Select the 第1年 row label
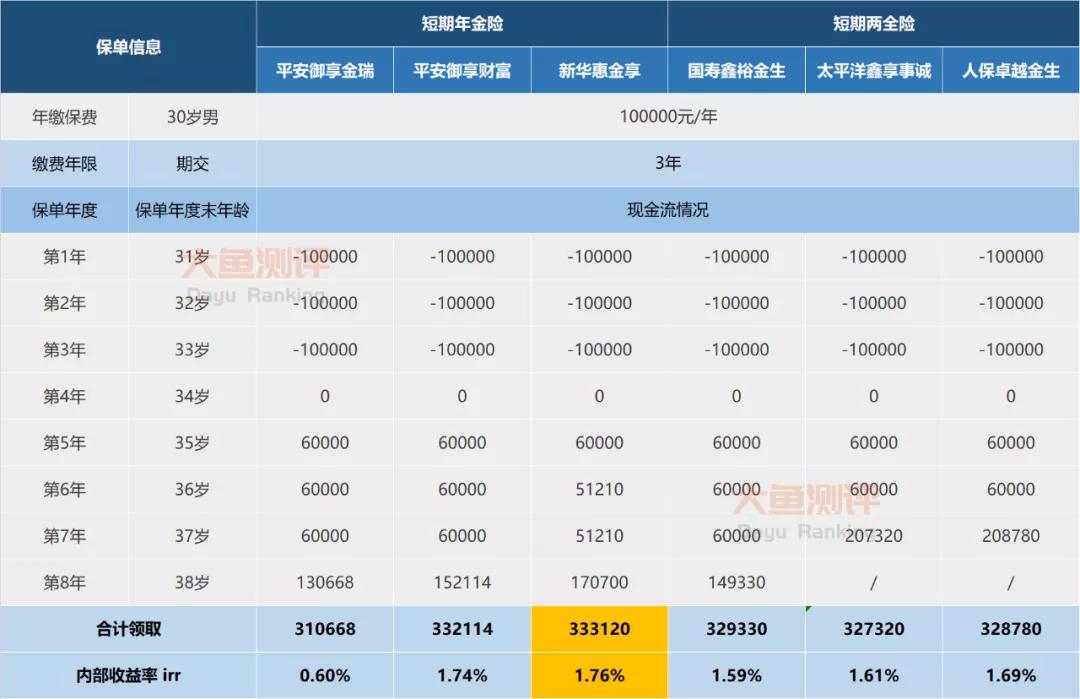The image size is (1080, 699). [63, 256]
